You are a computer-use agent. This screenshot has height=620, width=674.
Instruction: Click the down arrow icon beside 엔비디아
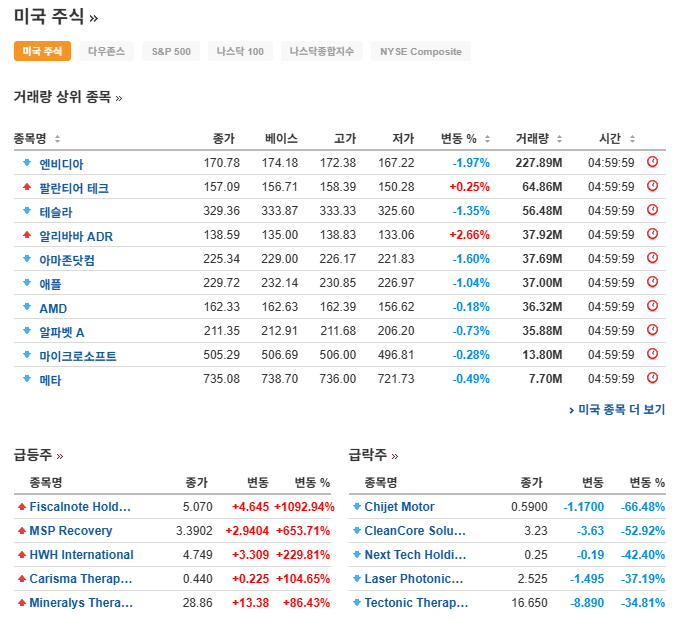27,163
